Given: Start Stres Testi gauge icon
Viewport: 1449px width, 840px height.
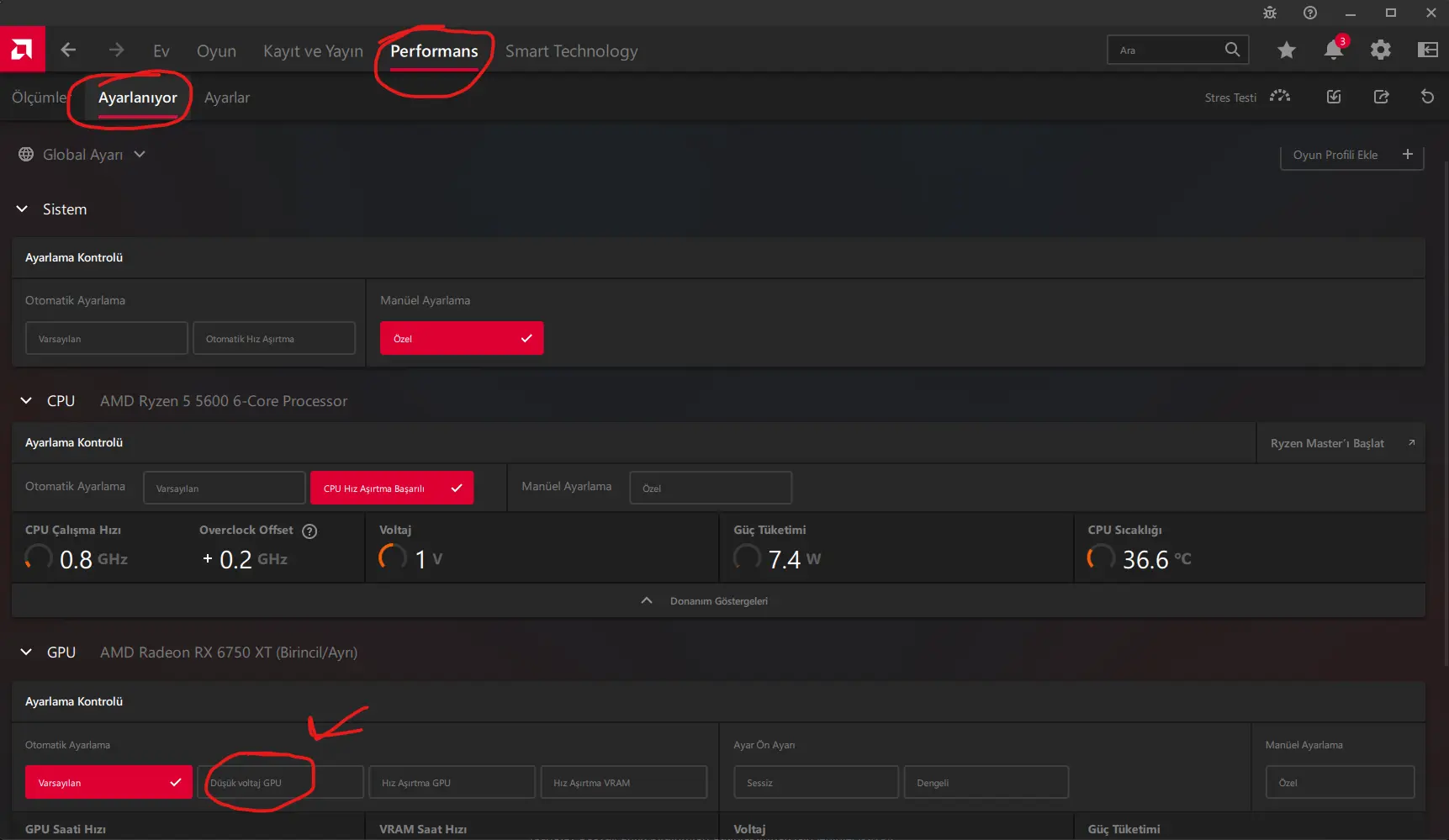Looking at the screenshot, I should (x=1280, y=97).
